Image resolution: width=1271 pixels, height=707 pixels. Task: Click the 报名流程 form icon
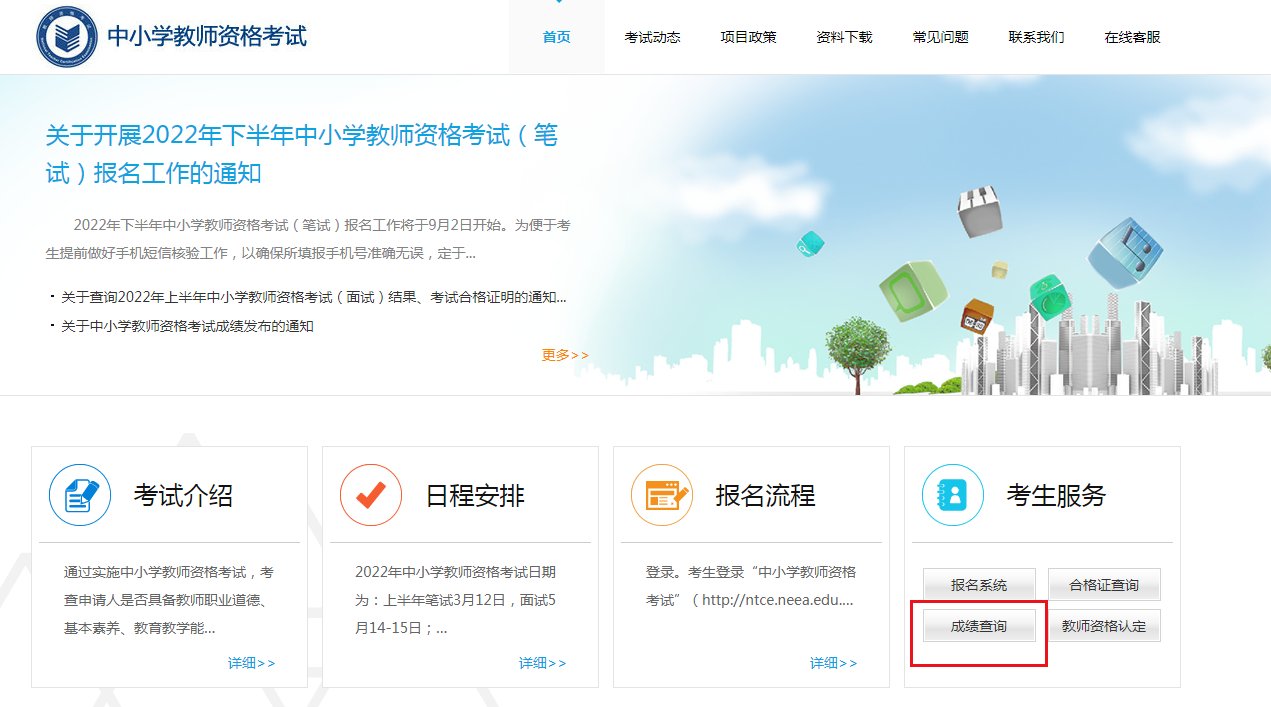[662, 495]
